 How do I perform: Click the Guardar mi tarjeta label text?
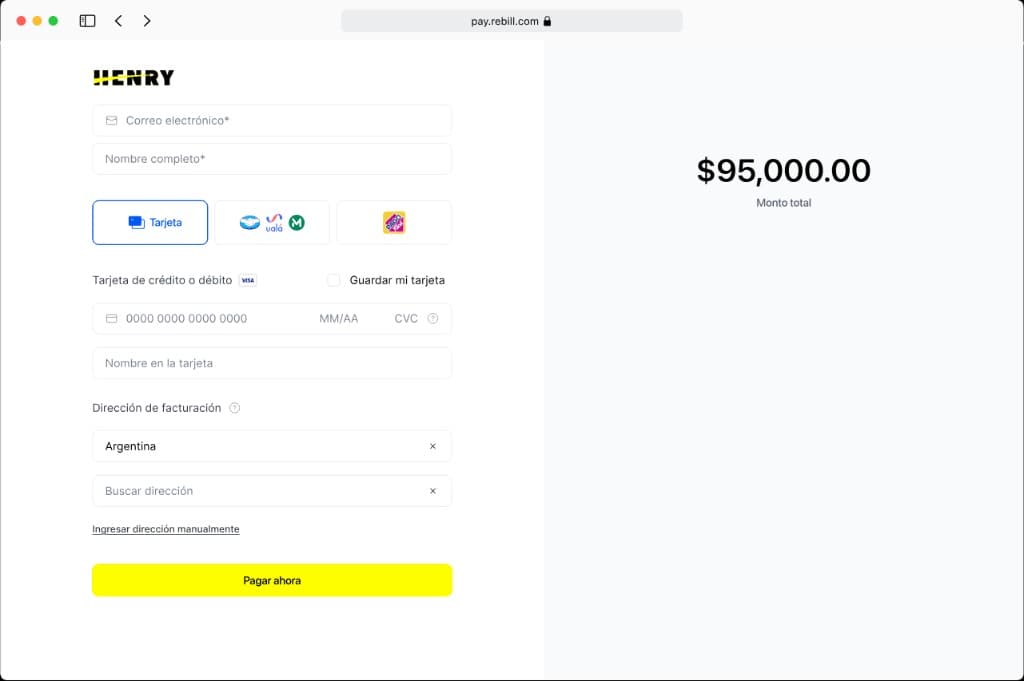point(397,280)
